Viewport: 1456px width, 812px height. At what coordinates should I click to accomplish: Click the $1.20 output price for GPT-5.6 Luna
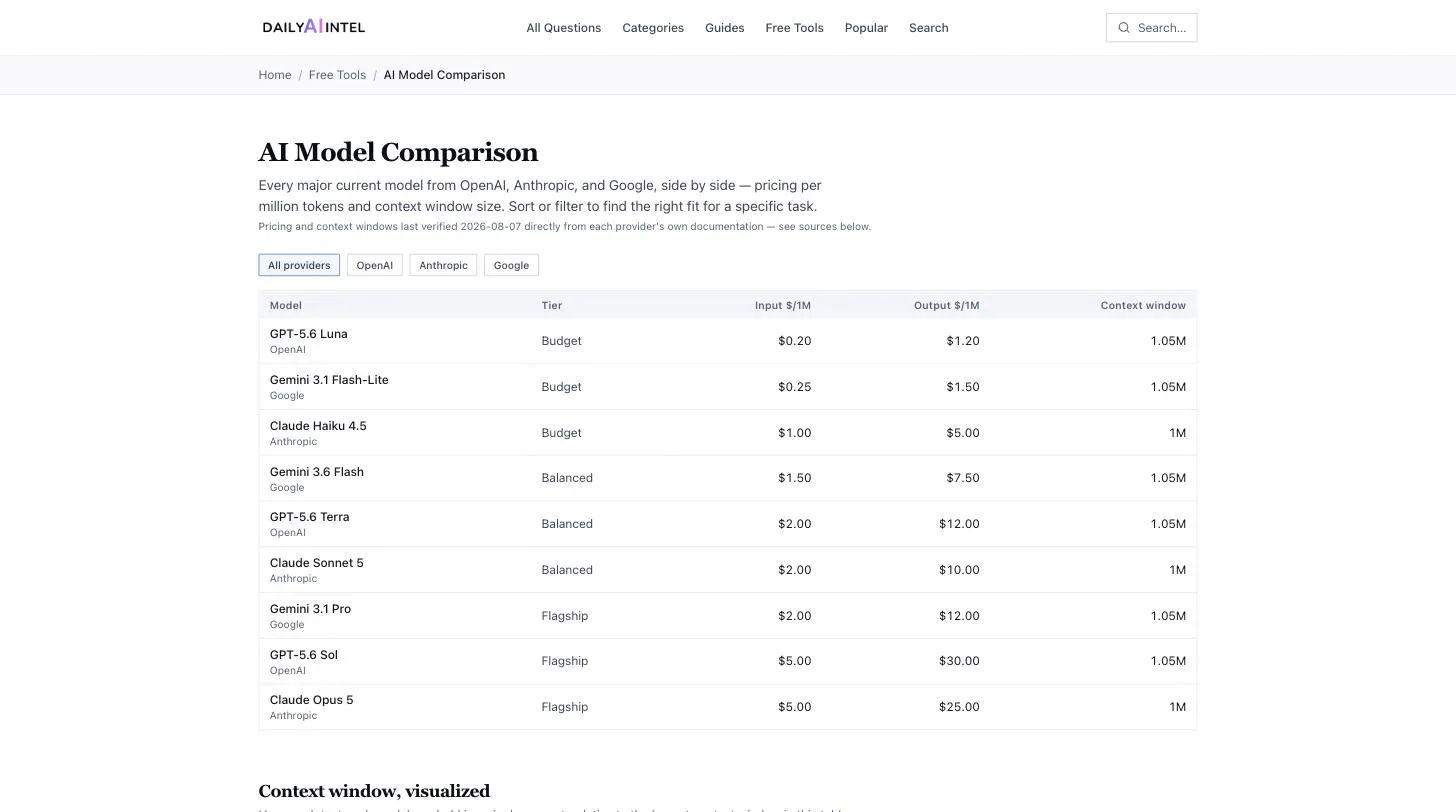point(963,341)
